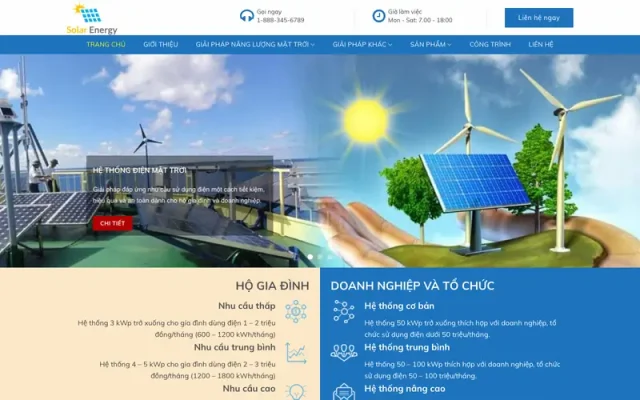The image size is (640, 400).
Task: Click the Mon - Sat: 7.00 - 18:00 text
Action: (x=420, y=20)
